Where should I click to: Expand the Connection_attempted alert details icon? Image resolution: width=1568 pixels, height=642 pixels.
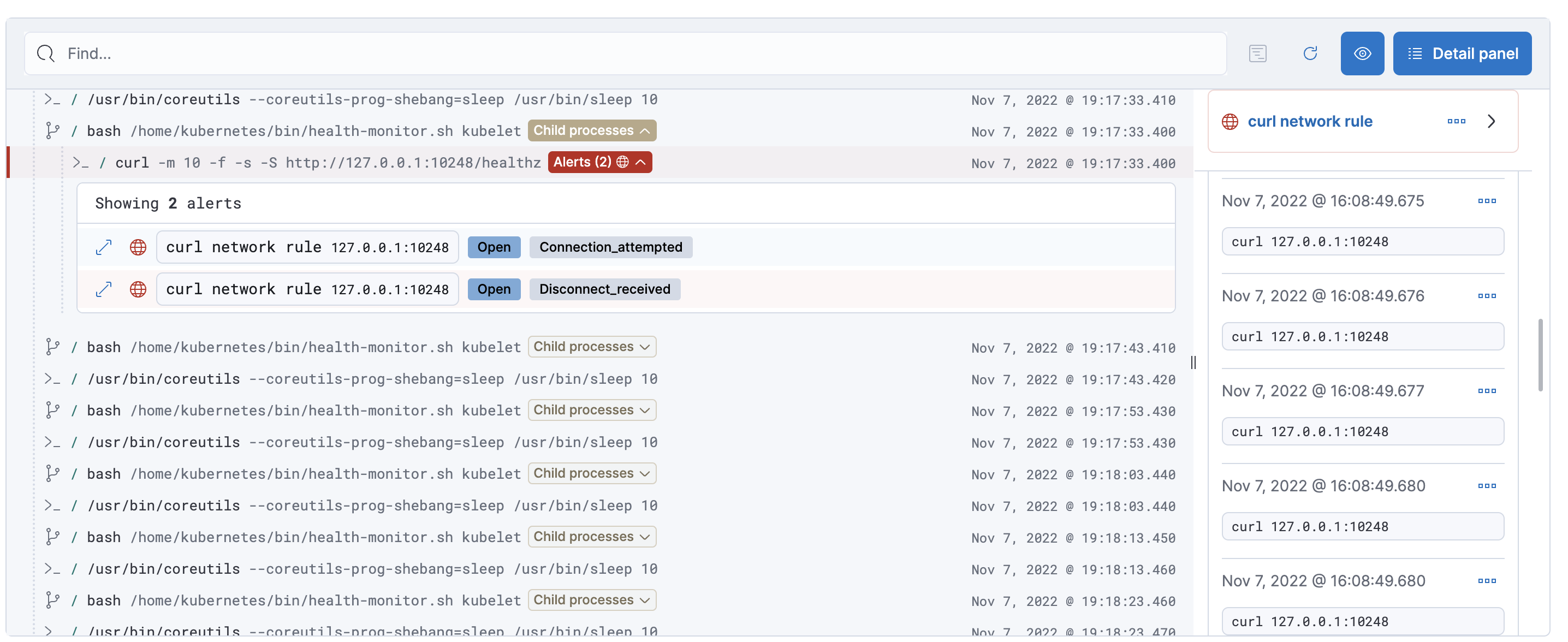[104, 247]
